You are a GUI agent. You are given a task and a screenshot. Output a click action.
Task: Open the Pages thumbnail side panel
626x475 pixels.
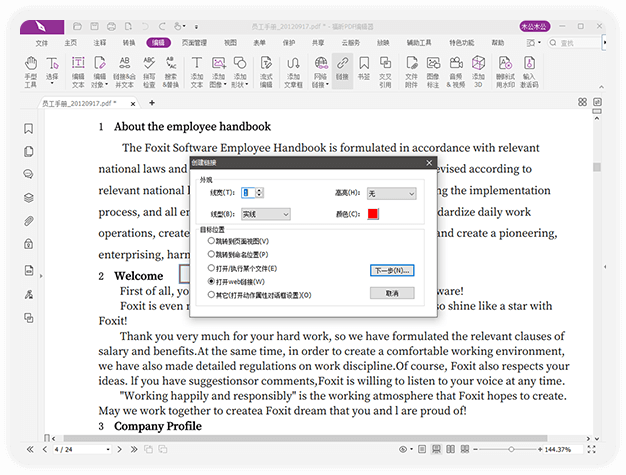point(28,151)
